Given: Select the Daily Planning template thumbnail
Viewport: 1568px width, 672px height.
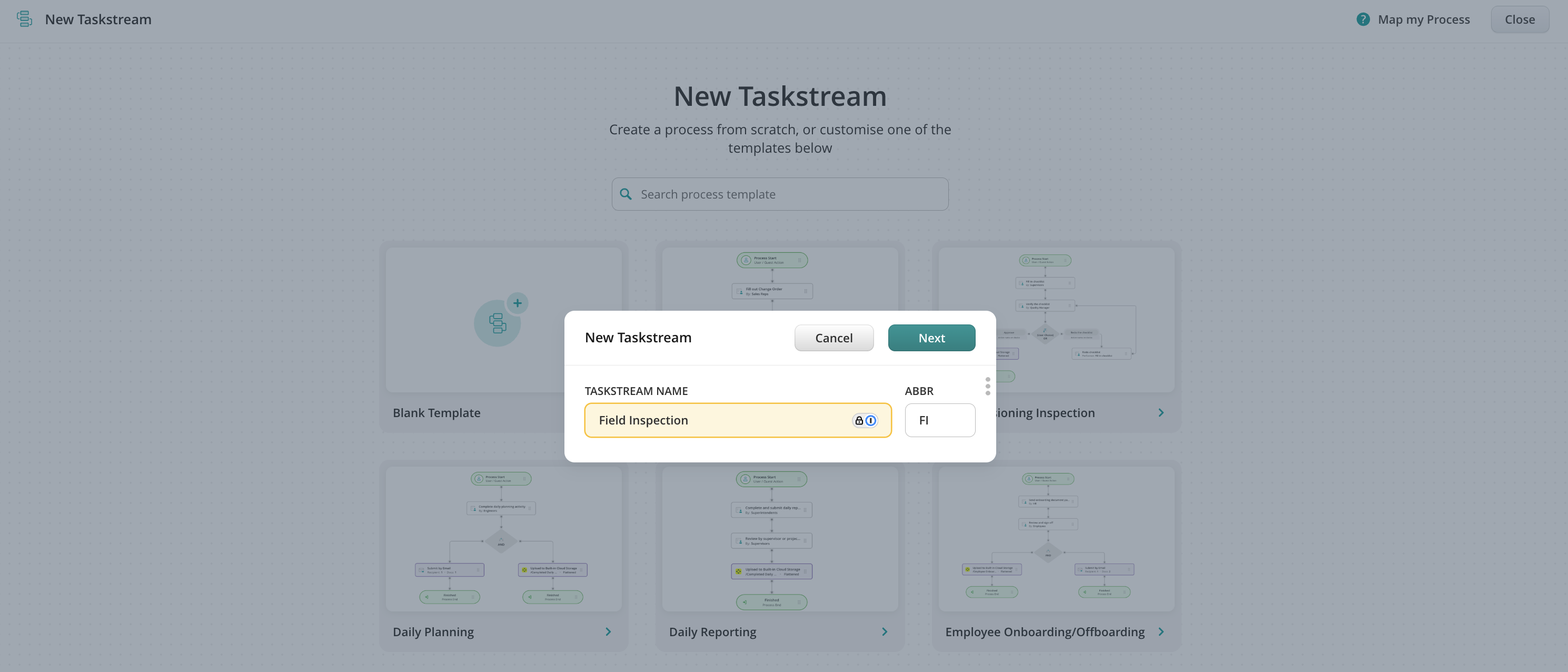Looking at the screenshot, I should click(503, 539).
